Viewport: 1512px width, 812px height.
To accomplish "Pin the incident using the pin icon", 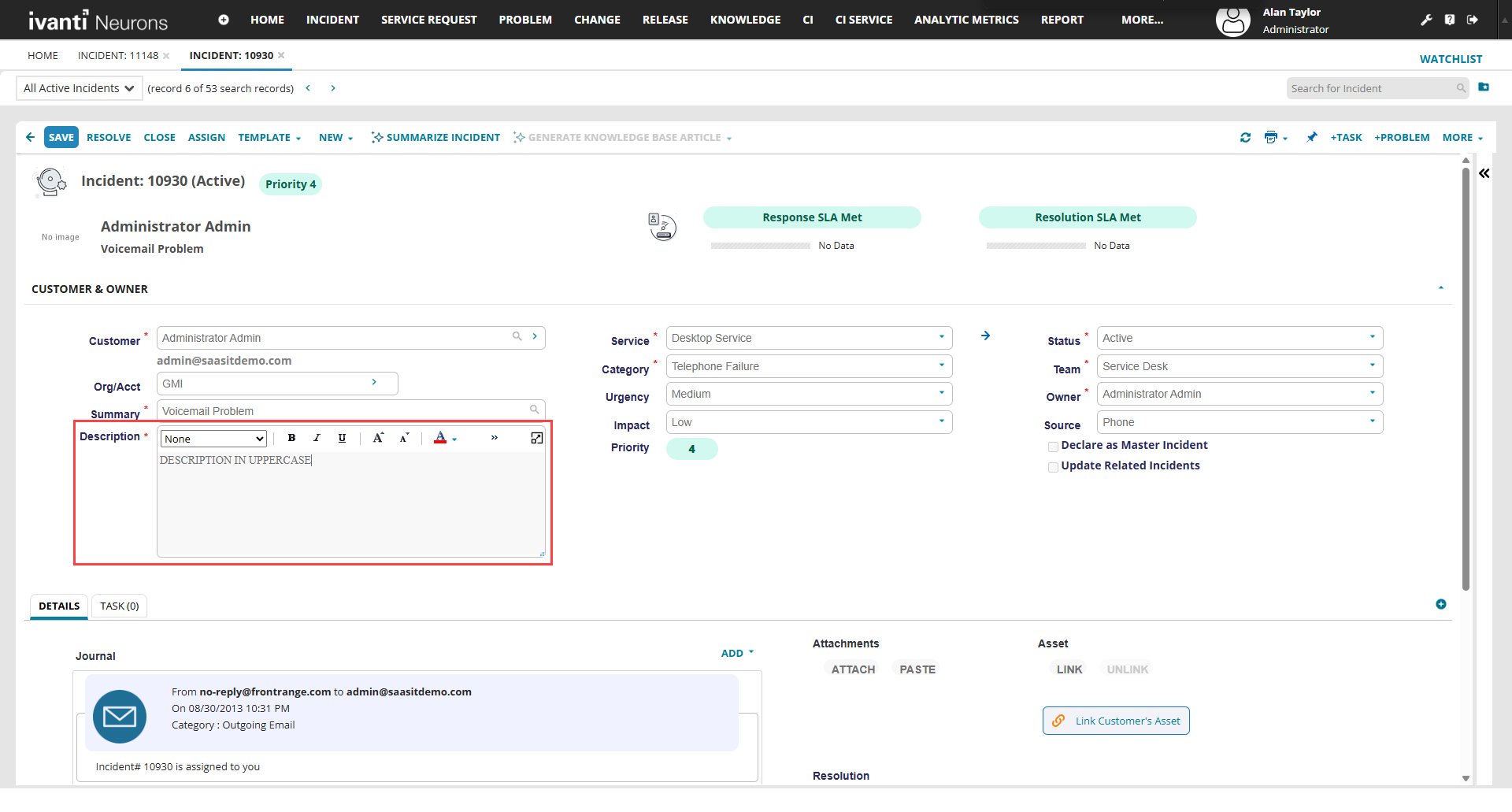I will pos(1311,138).
